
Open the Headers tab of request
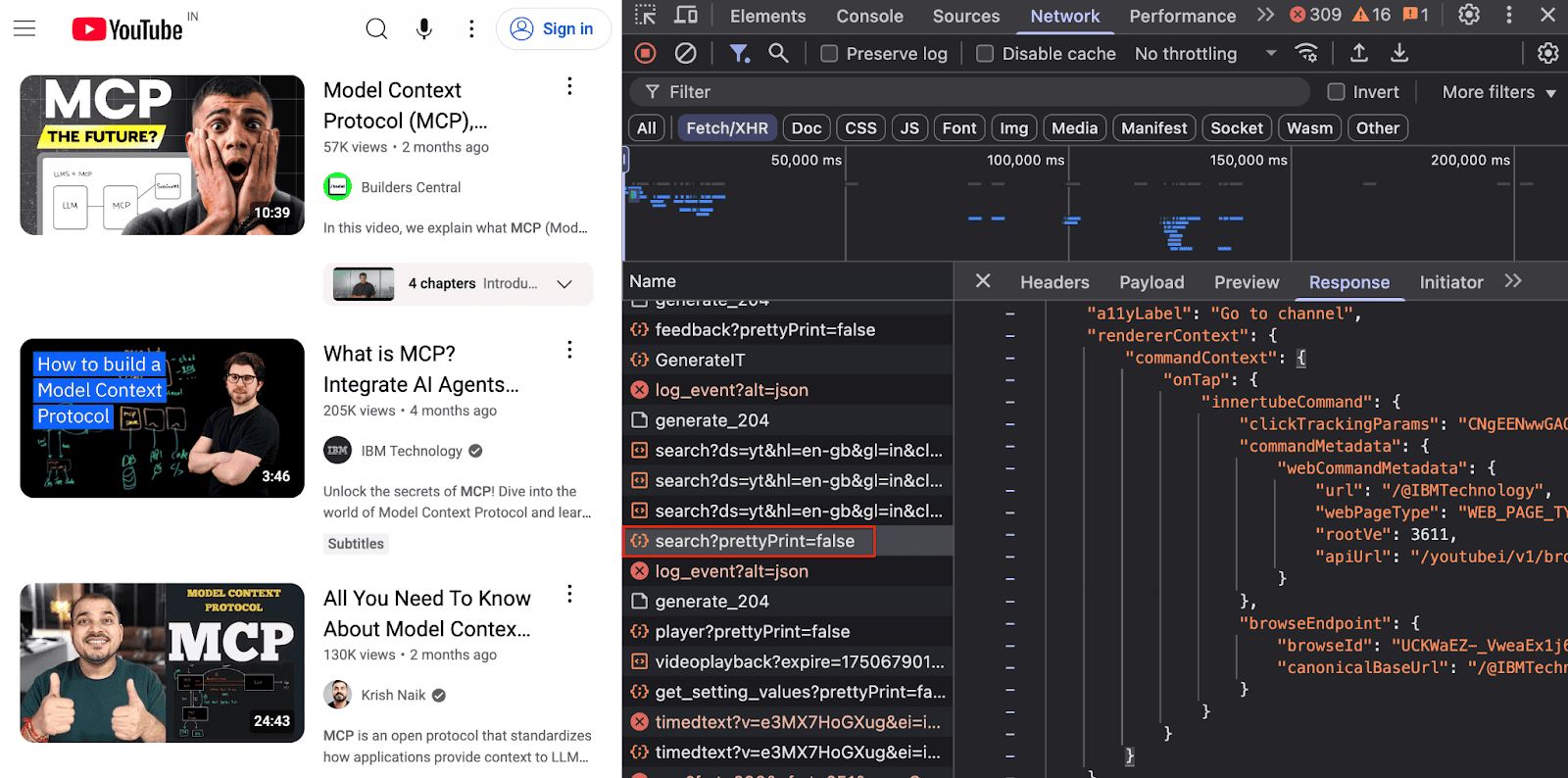click(x=1054, y=282)
